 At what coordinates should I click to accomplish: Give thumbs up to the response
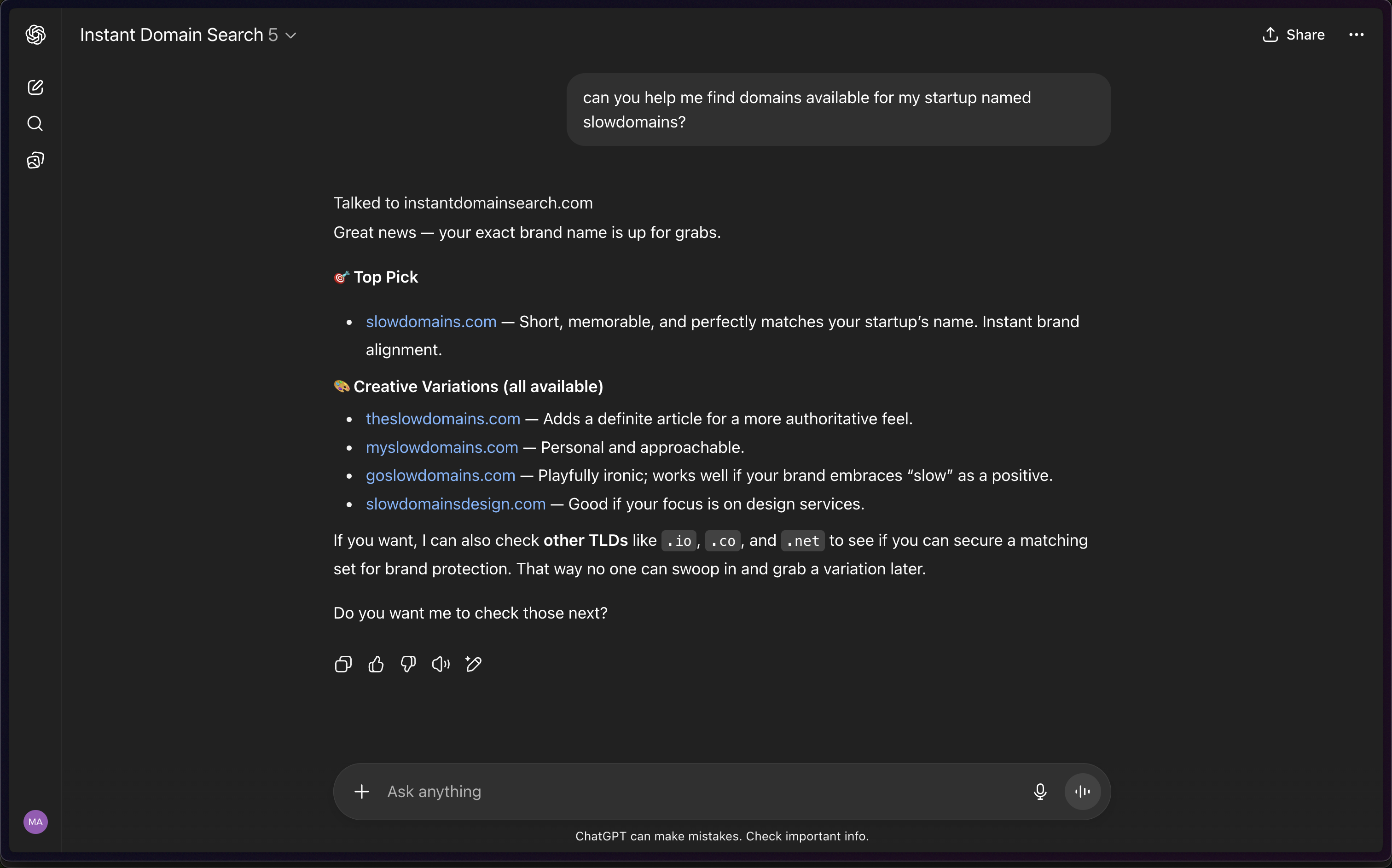pyautogui.click(x=376, y=664)
